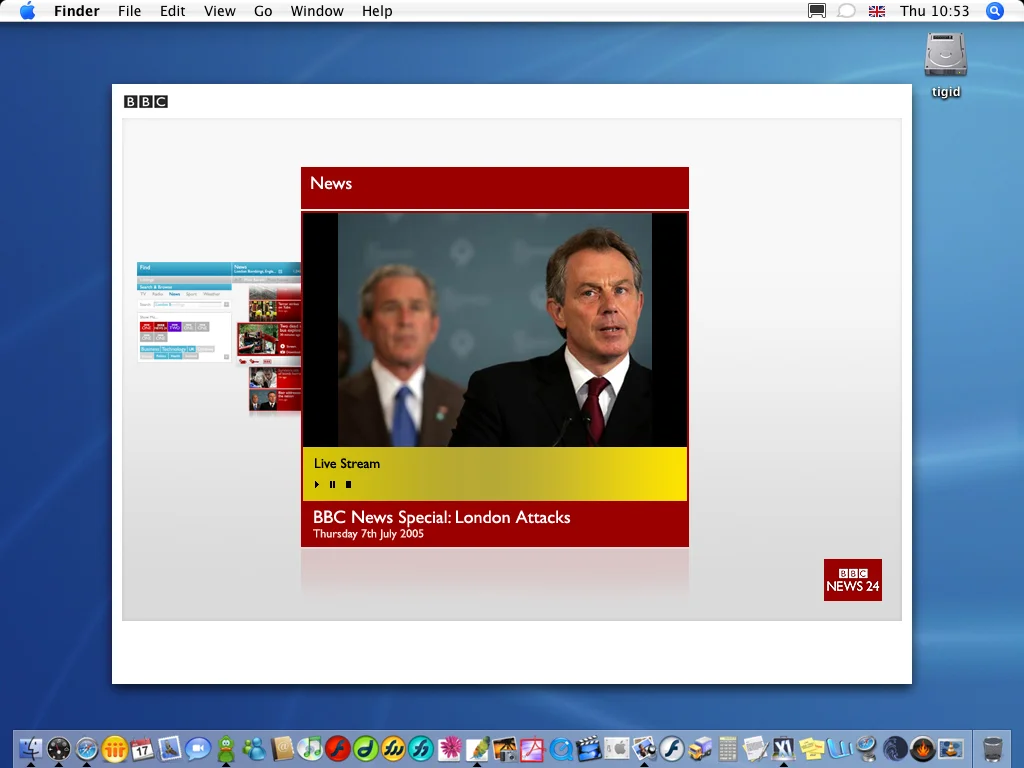Click the clock showing Thu 10:53
The width and height of the screenshot is (1024, 768).
(x=935, y=11)
